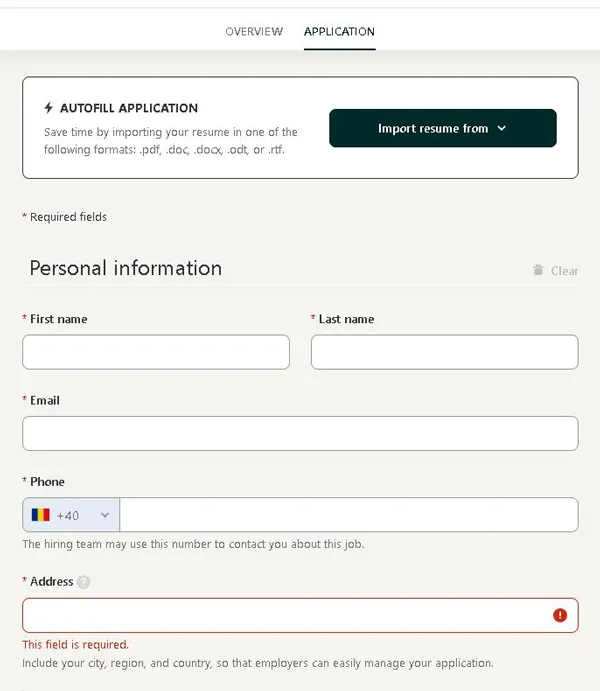The width and height of the screenshot is (600, 691).
Task: Click the Autofill Application heading
Action: point(129,108)
